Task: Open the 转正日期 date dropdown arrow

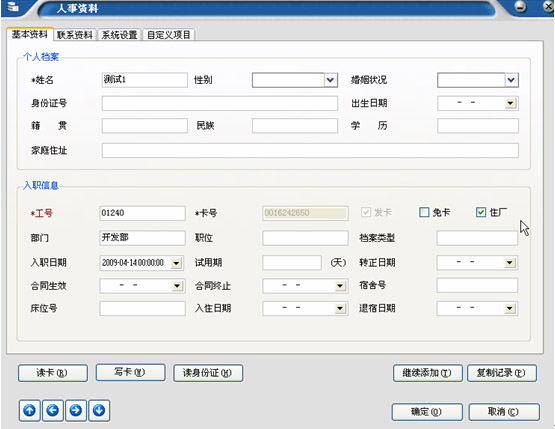Action: tap(509, 263)
